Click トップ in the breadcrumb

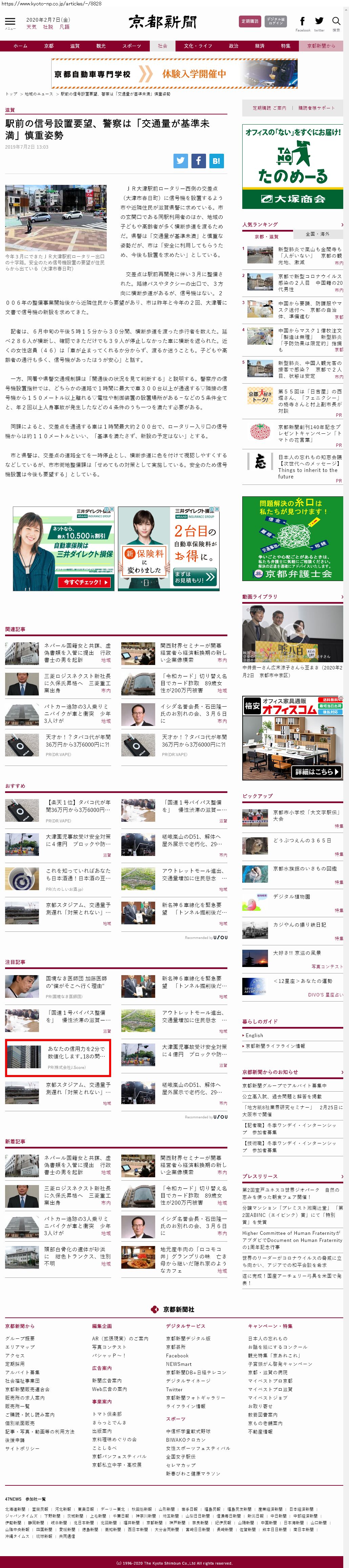point(11,94)
